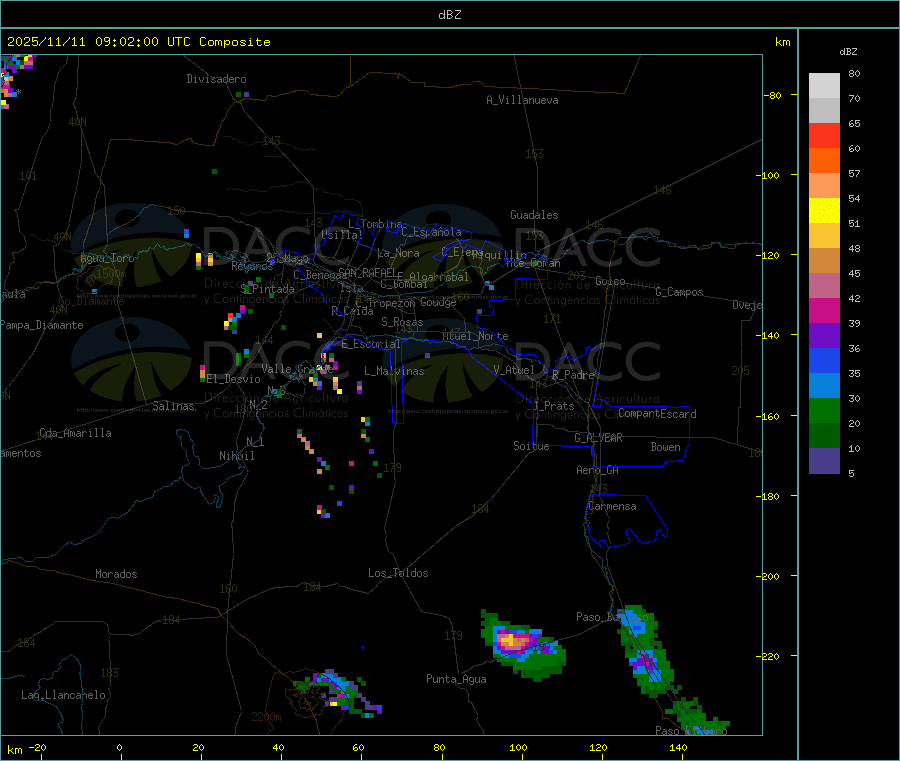Click the Guadales map label
This screenshot has height=761, width=900.
click(x=534, y=215)
